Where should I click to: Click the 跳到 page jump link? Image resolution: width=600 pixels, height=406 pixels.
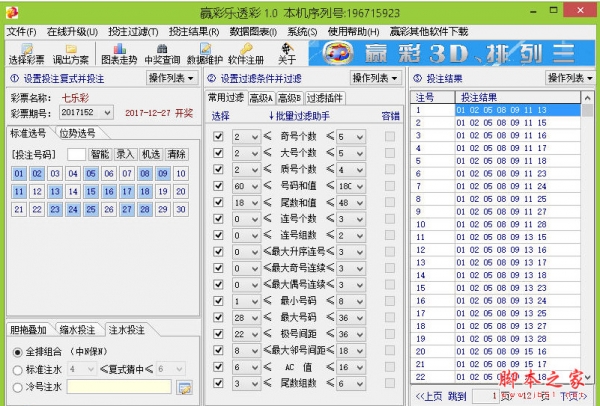(457, 396)
